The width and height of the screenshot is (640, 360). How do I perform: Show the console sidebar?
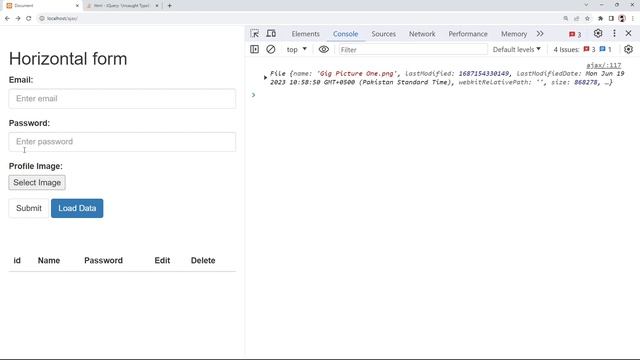[x=254, y=49]
